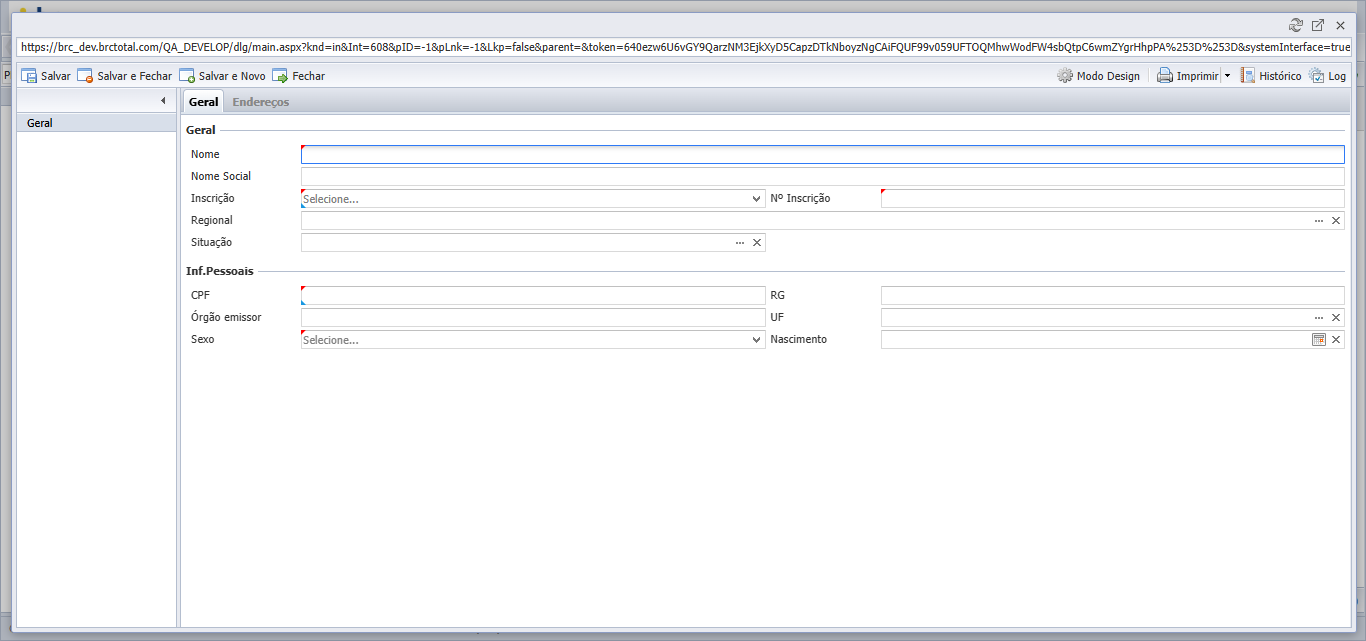Click the Imprimir printer icon
1366x641 pixels.
coord(1165,76)
